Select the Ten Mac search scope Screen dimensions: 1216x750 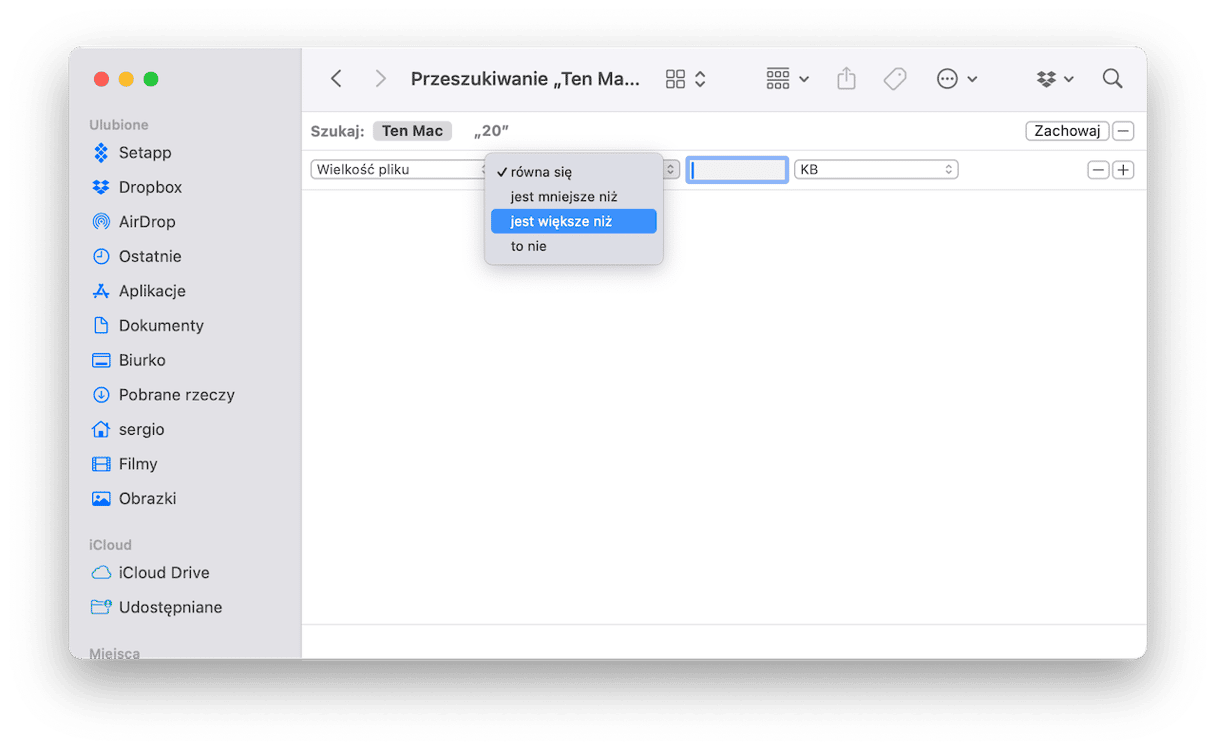coord(412,131)
